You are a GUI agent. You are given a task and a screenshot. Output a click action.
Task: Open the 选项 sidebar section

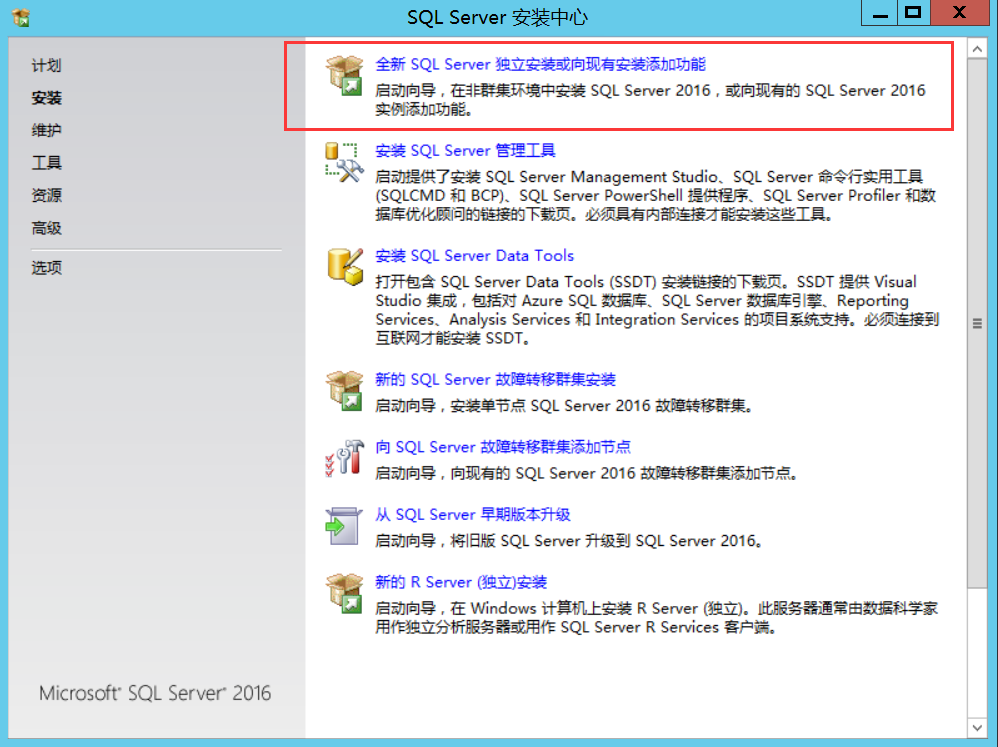click(46, 267)
